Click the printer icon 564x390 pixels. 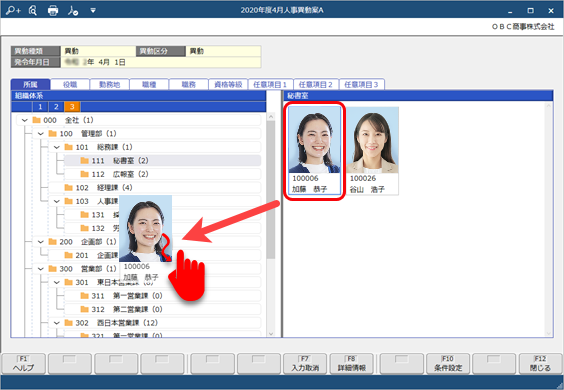pos(53,10)
